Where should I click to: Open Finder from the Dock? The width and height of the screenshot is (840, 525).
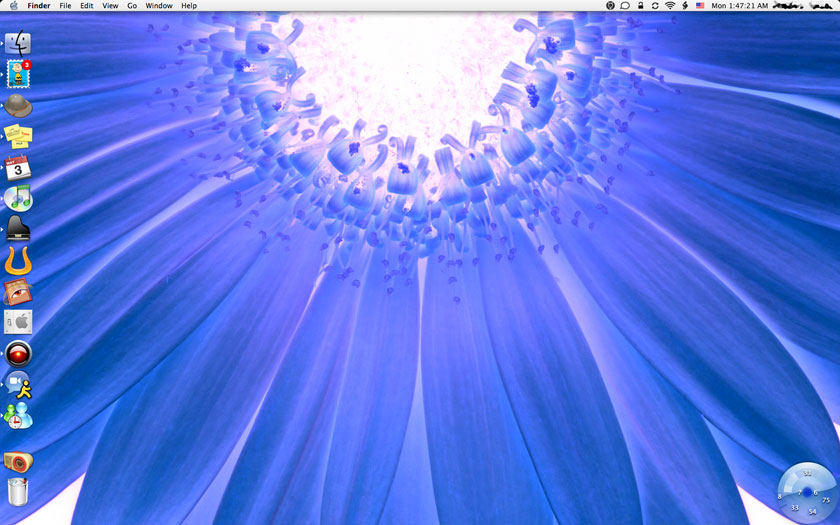click(18, 43)
